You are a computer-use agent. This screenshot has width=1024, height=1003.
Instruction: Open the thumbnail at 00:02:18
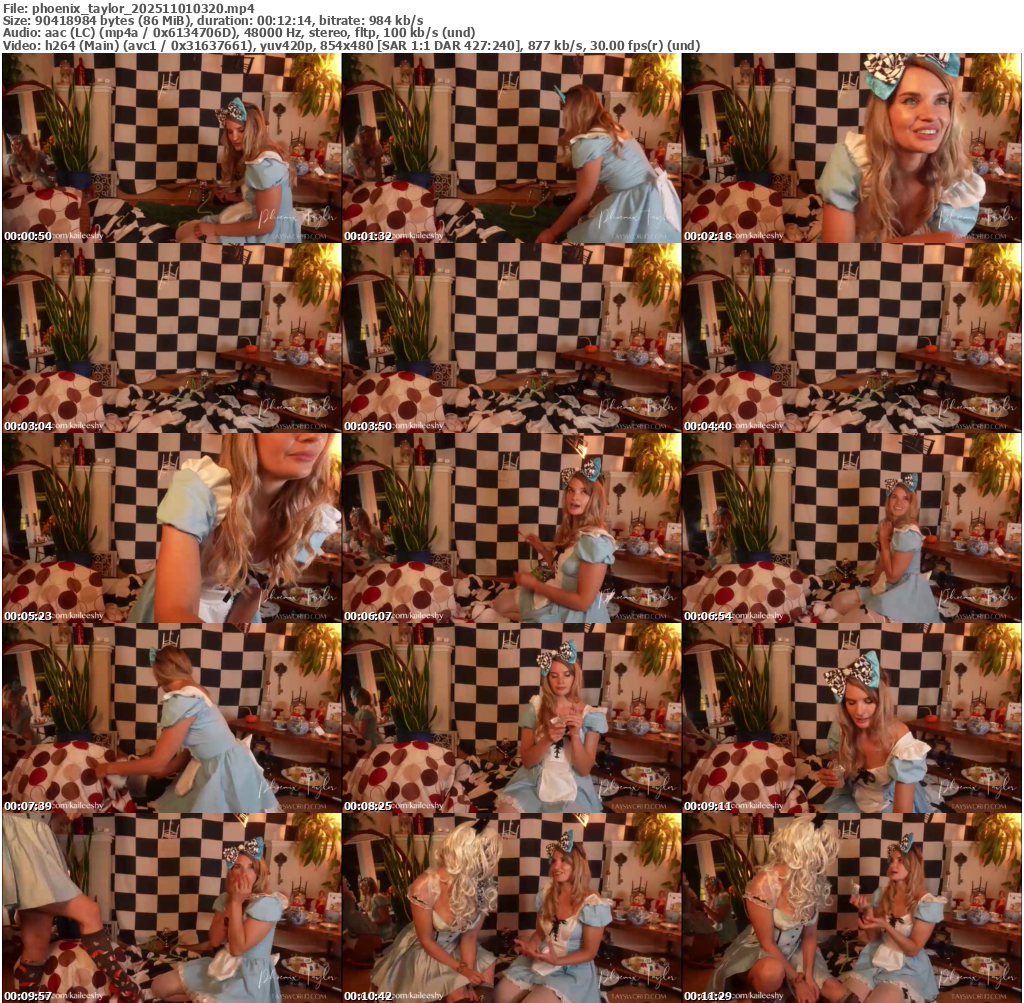point(852,148)
